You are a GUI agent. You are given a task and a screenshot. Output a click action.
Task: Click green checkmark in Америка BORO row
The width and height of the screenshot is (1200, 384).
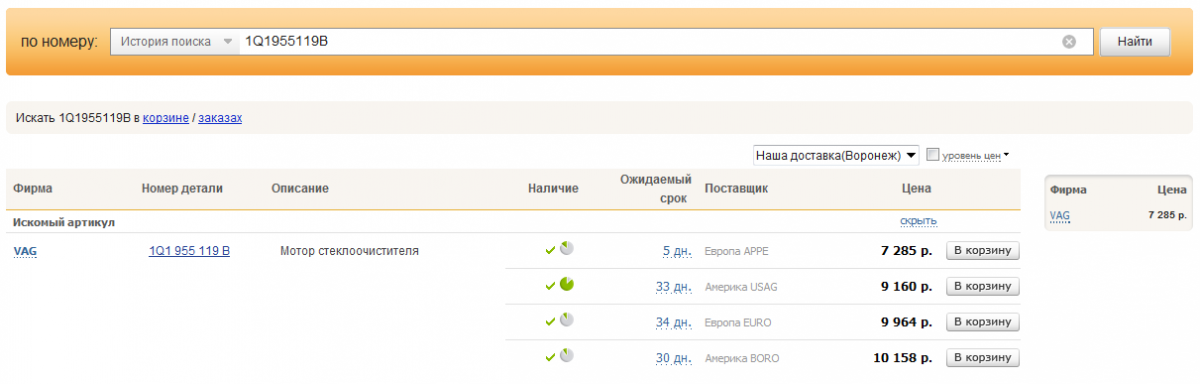click(550, 358)
